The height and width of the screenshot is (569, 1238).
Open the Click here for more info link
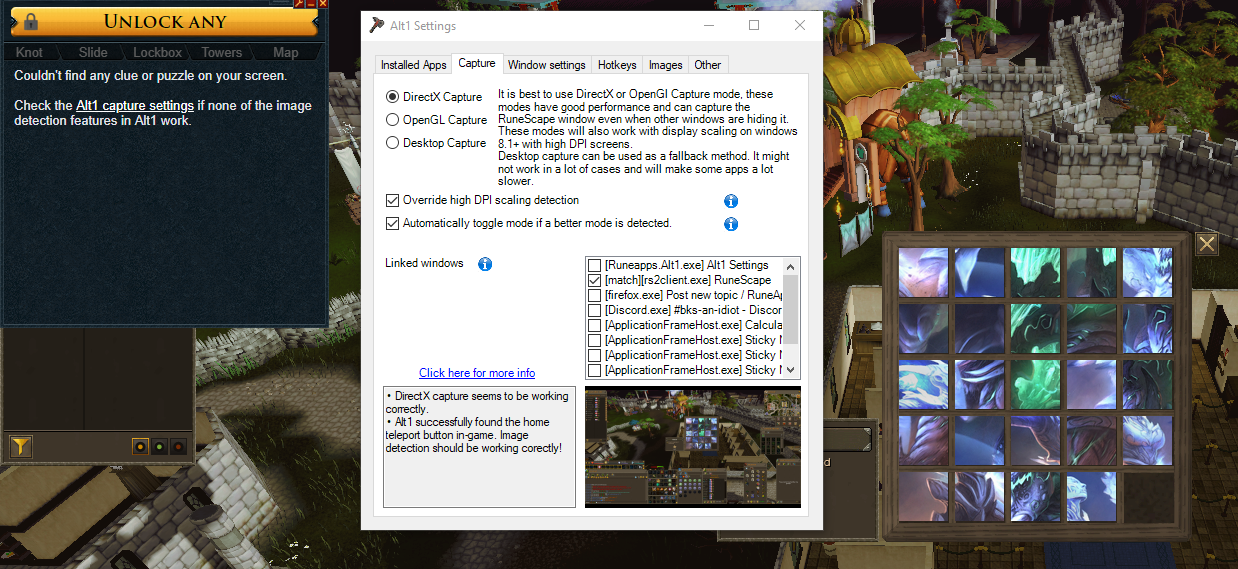coord(477,373)
